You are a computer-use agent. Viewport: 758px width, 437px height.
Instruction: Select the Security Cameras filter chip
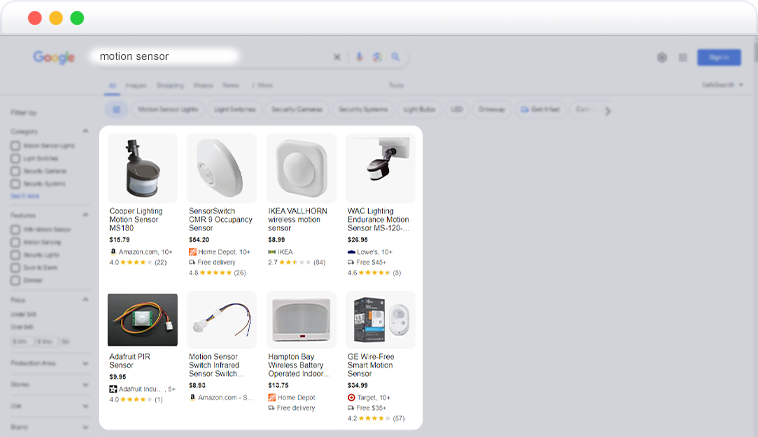(297, 110)
